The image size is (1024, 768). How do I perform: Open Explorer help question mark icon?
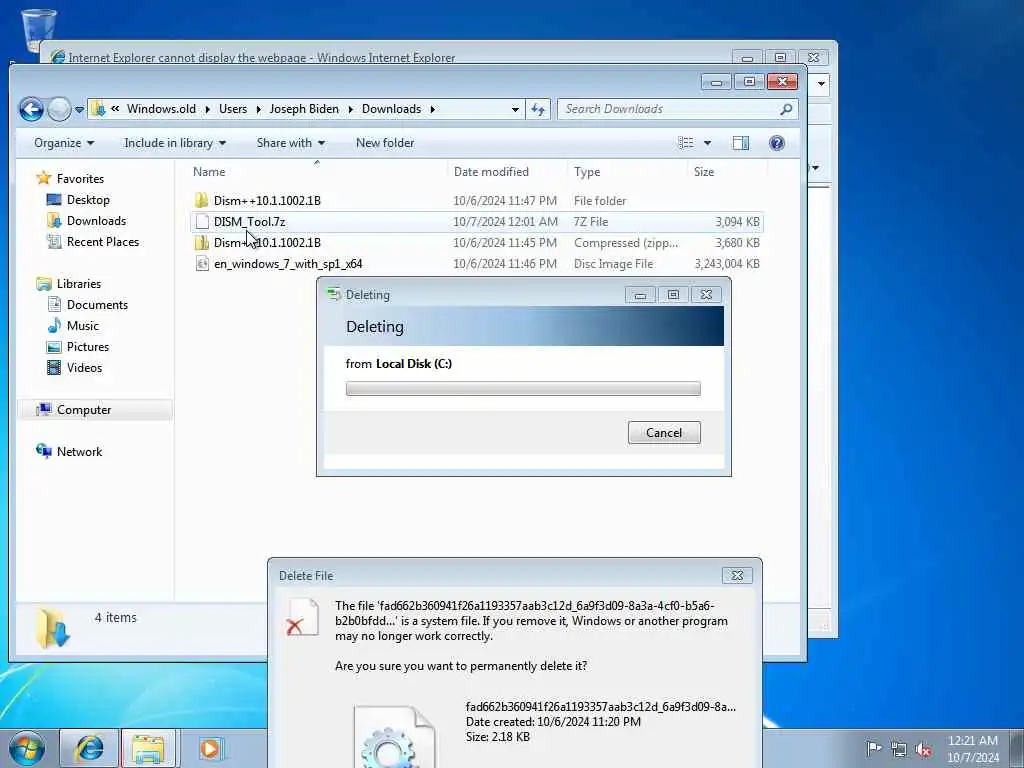tap(776, 143)
